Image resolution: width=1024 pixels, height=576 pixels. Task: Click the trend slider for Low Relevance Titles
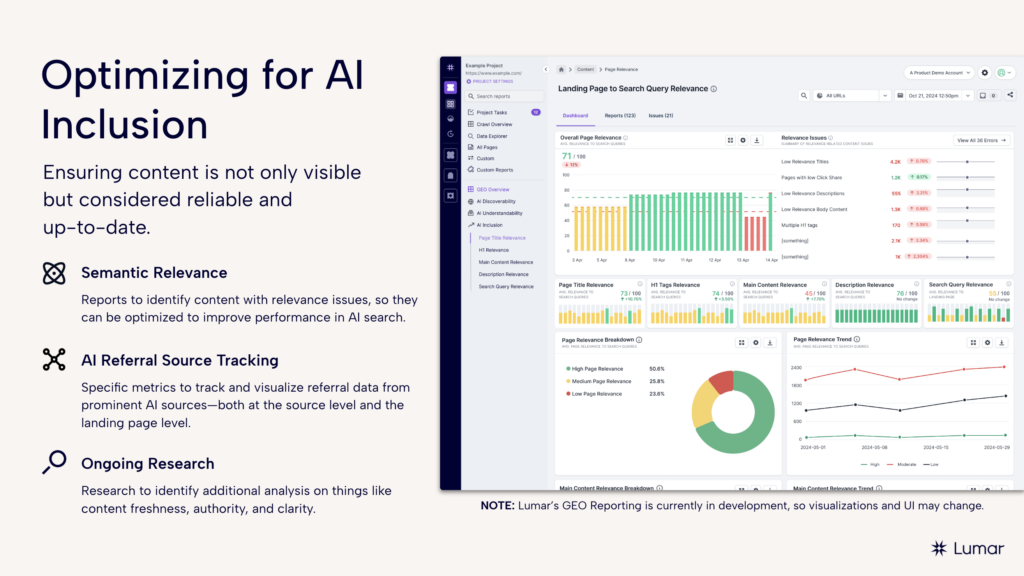point(966,161)
